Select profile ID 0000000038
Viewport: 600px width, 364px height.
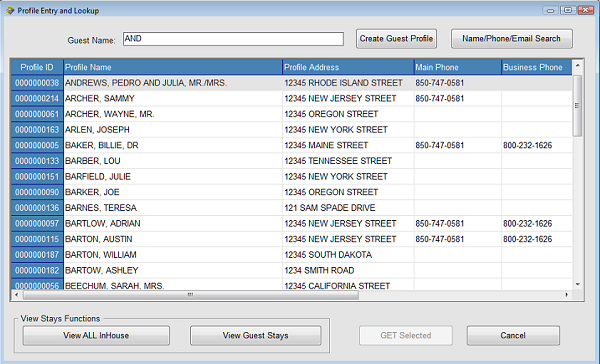[37, 83]
